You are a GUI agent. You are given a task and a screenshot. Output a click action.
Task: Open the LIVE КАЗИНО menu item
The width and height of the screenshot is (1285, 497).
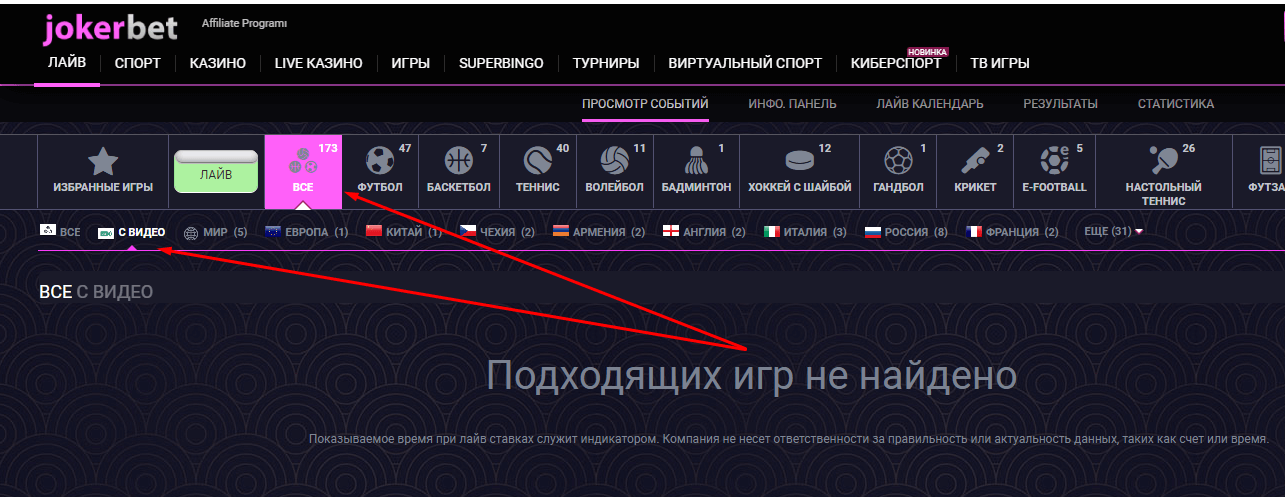pos(318,63)
